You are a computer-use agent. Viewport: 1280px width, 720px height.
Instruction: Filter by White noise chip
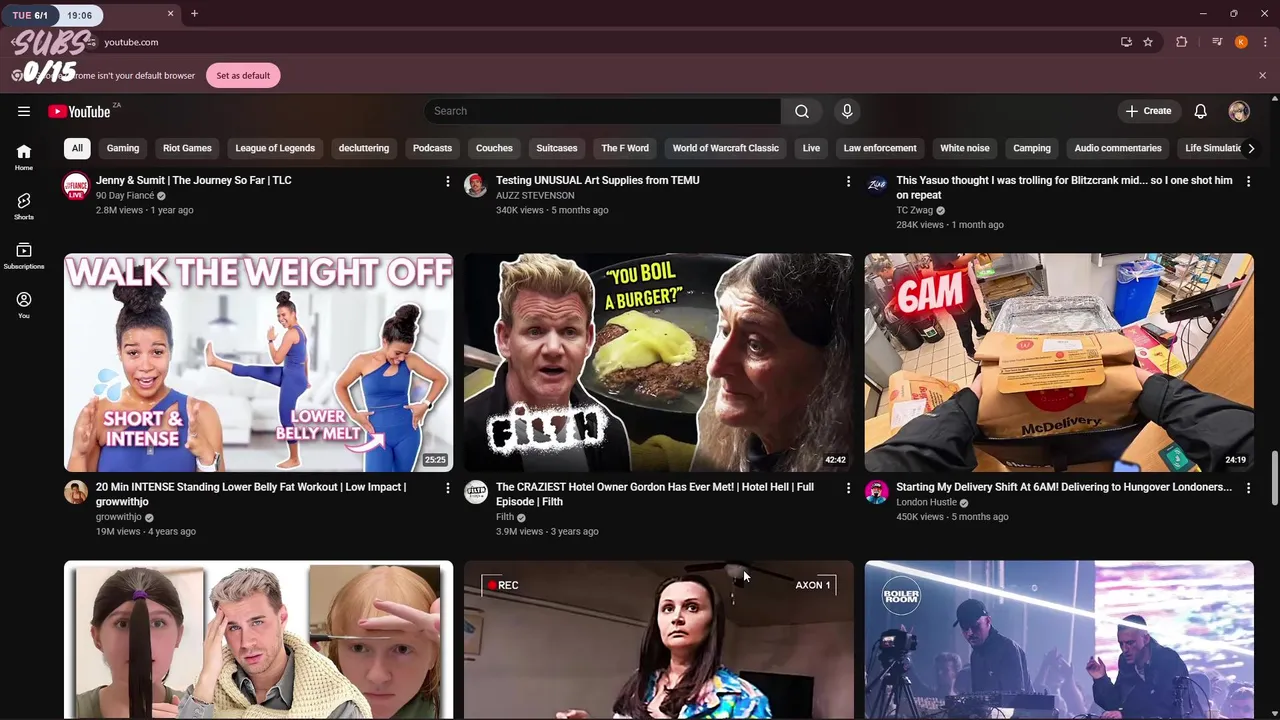(x=965, y=148)
